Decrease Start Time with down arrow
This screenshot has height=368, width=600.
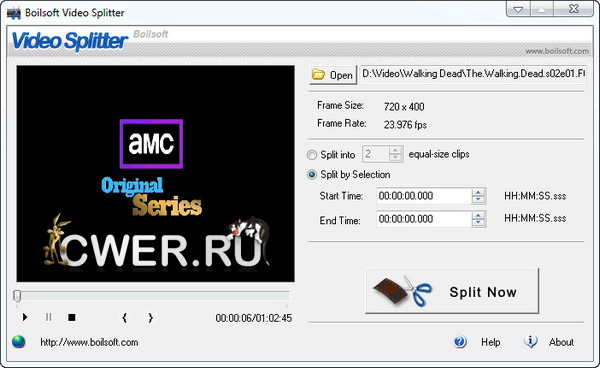tap(478, 200)
